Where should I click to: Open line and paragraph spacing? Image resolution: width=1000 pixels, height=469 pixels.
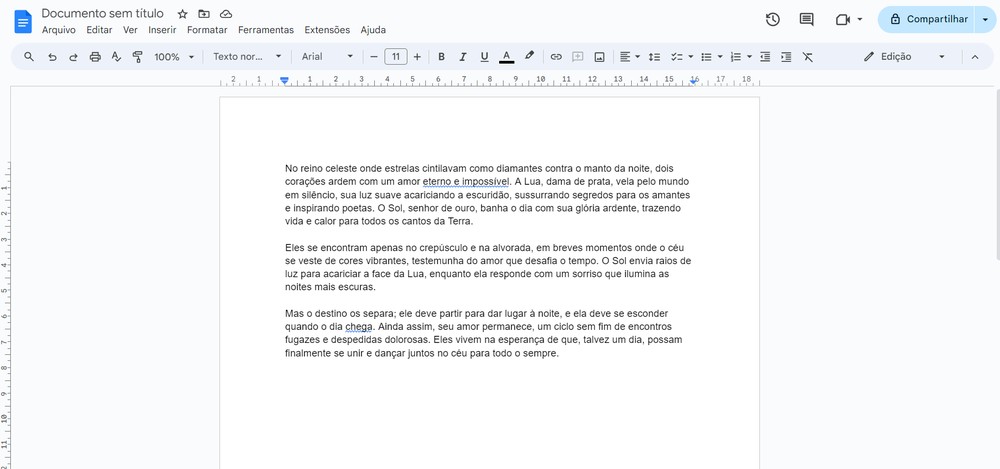[x=654, y=57]
